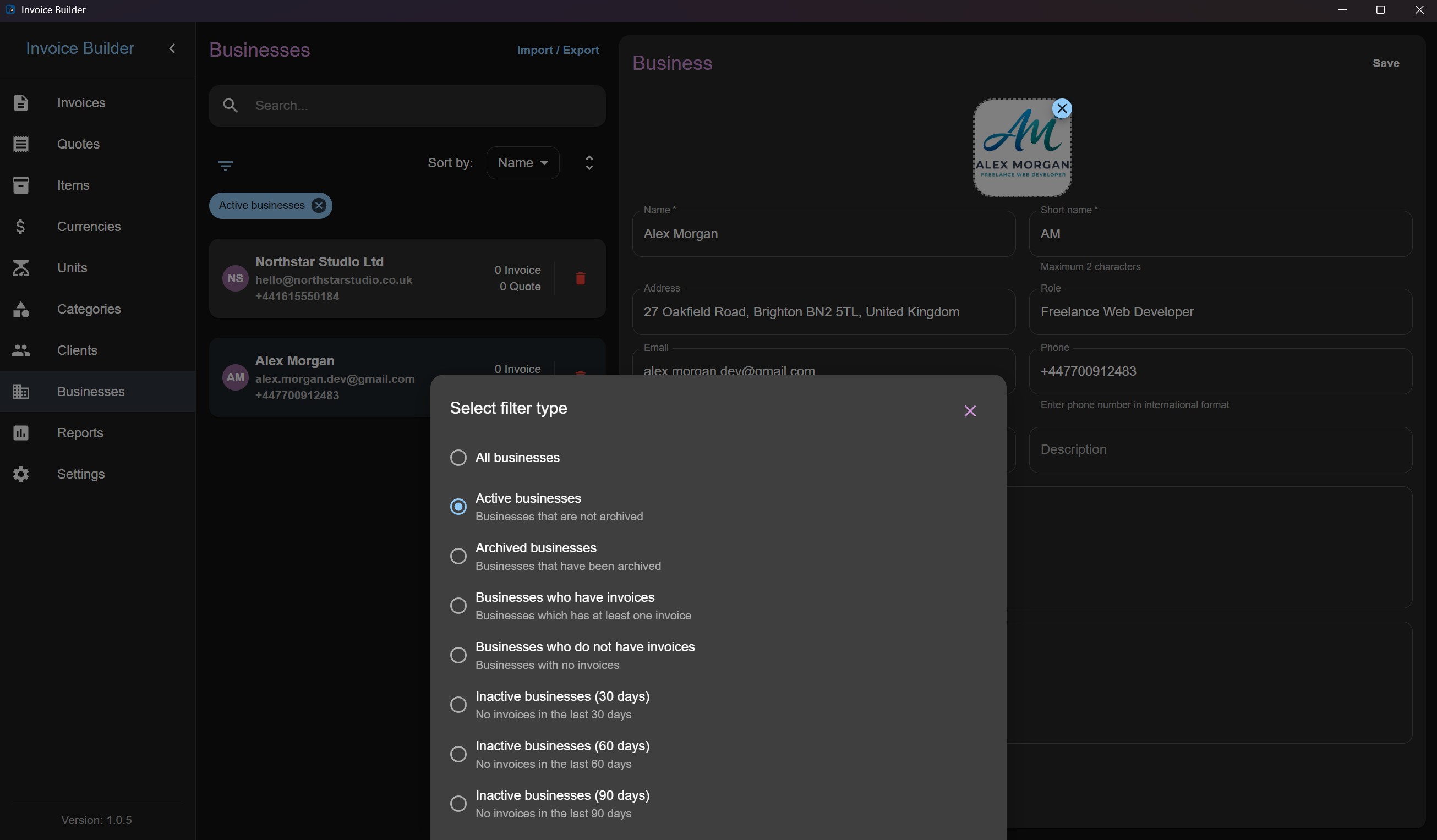This screenshot has height=840, width=1437.
Task: Open Categories from the sidebar
Action: [x=97, y=309]
